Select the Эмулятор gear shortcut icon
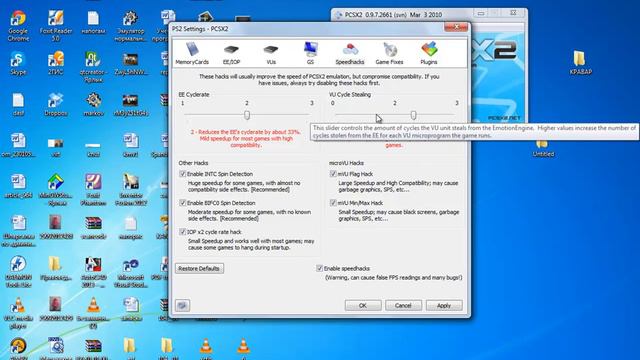The width and height of the screenshot is (640, 360). pyautogui.click(x=131, y=26)
